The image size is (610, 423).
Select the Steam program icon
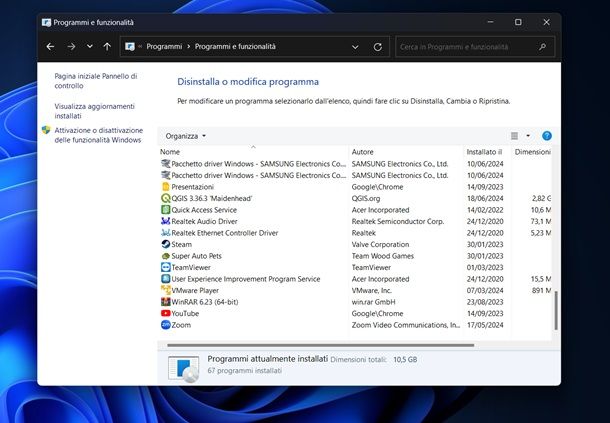point(165,244)
